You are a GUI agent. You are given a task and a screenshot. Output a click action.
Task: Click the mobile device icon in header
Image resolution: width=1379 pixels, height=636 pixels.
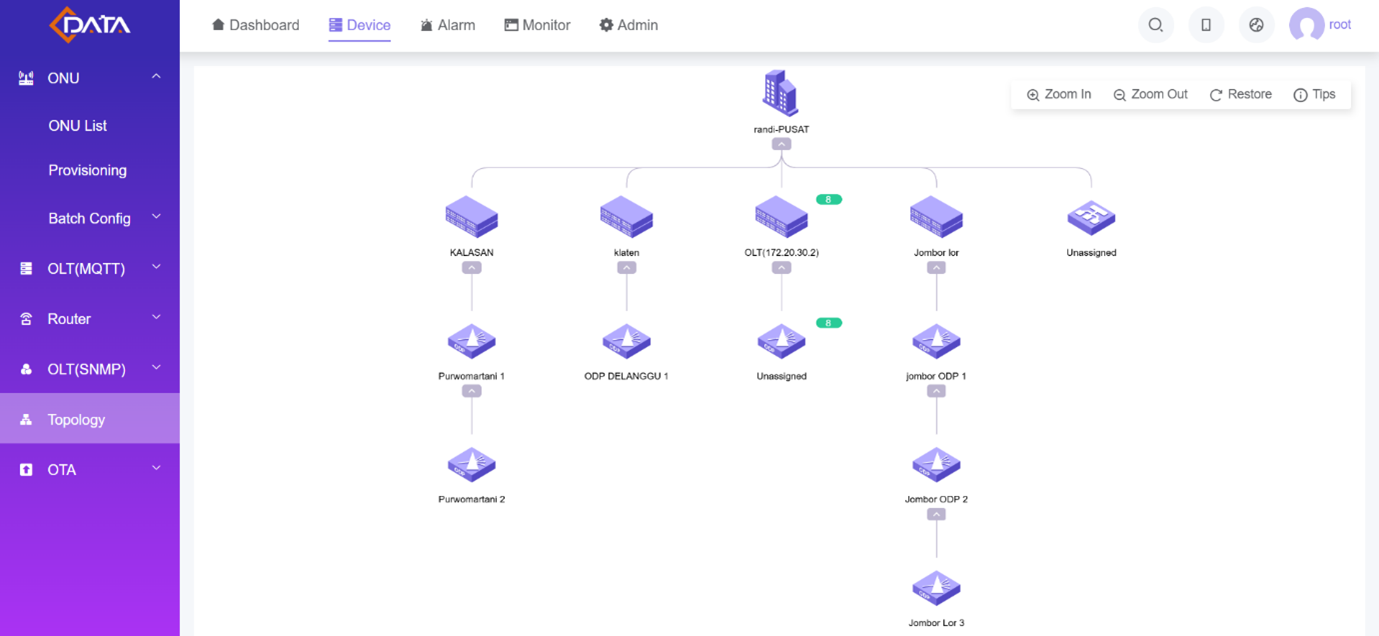[x=1206, y=25]
